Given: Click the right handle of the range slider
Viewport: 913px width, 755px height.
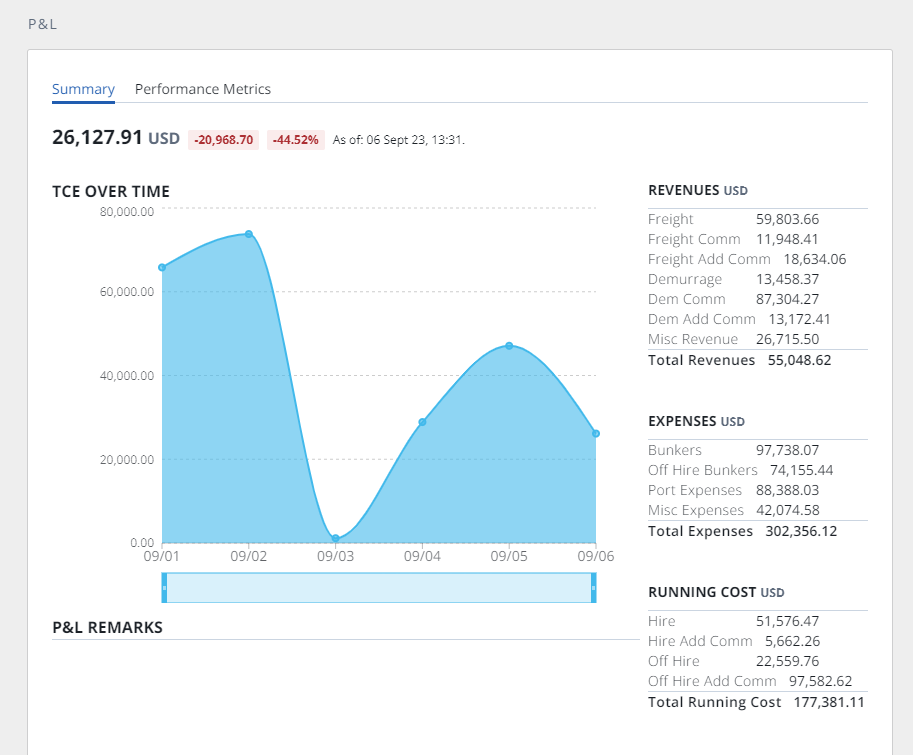Looking at the screenshot, I should 595,589.
